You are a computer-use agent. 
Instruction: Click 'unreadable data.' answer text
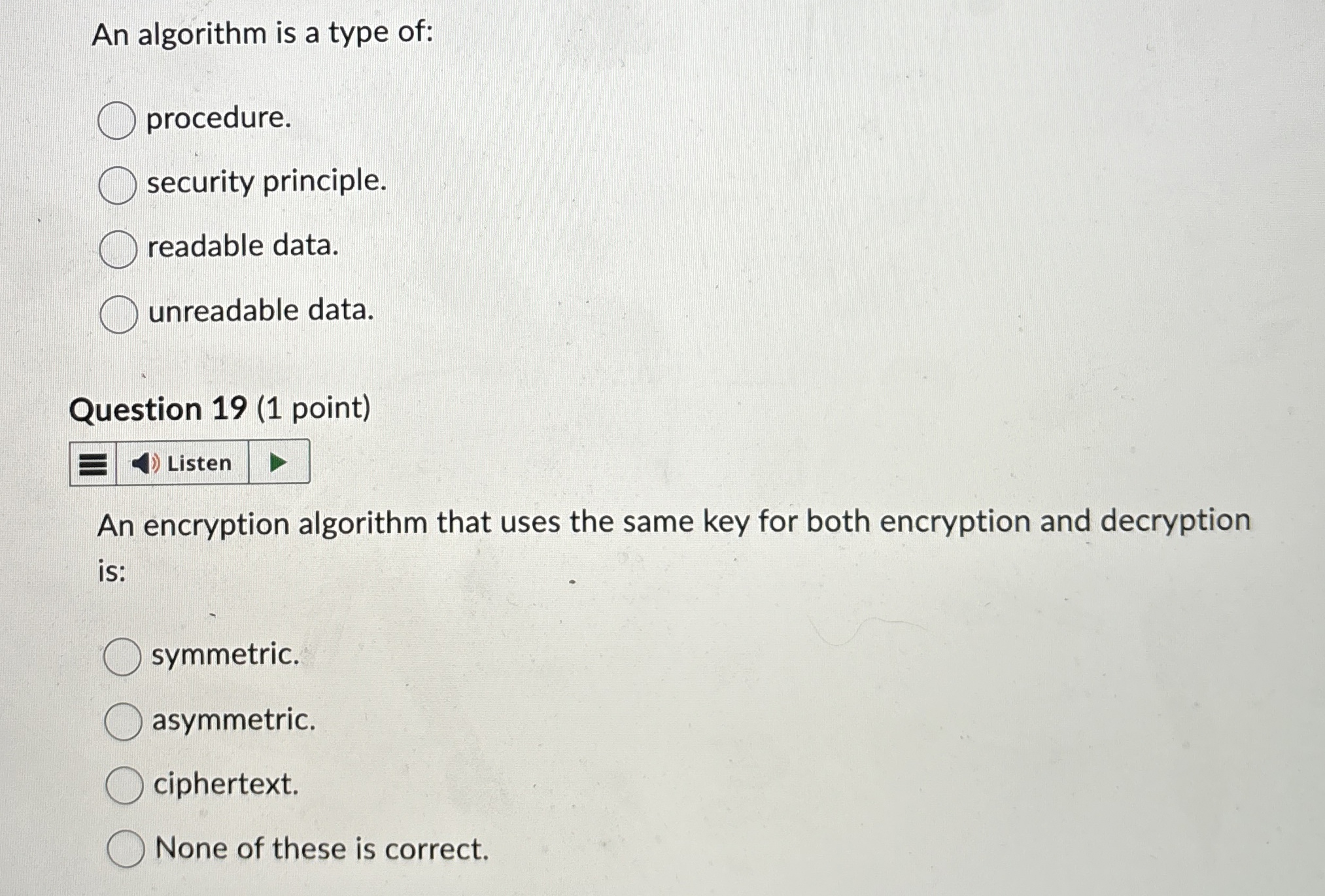(259, 312)
